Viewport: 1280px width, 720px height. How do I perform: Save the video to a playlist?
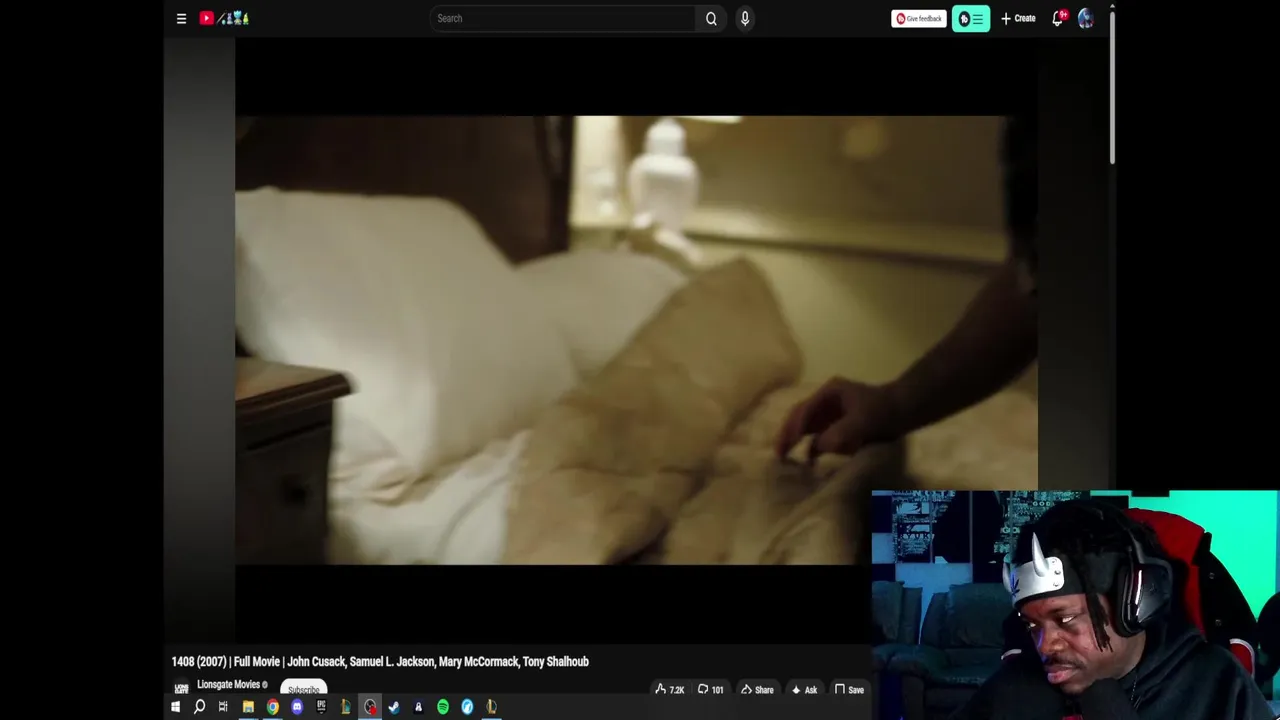pos(849,689)
